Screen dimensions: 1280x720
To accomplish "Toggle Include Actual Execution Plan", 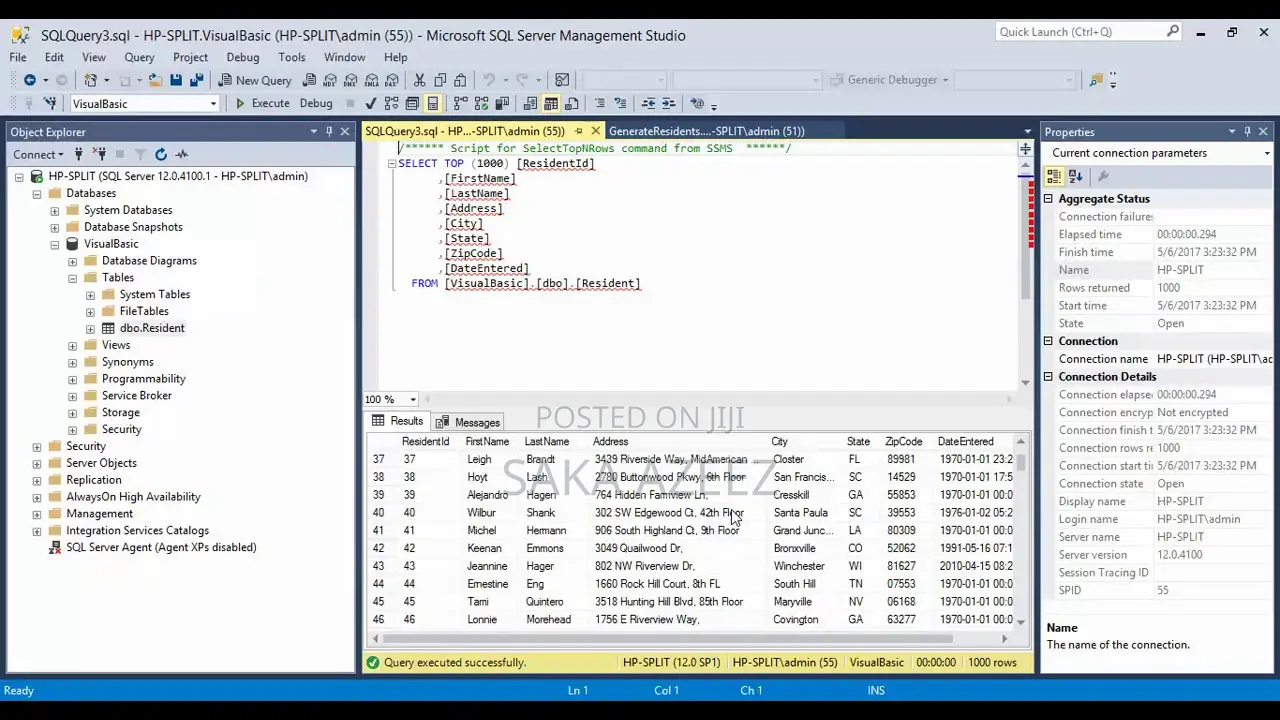I will click(460, 103).
